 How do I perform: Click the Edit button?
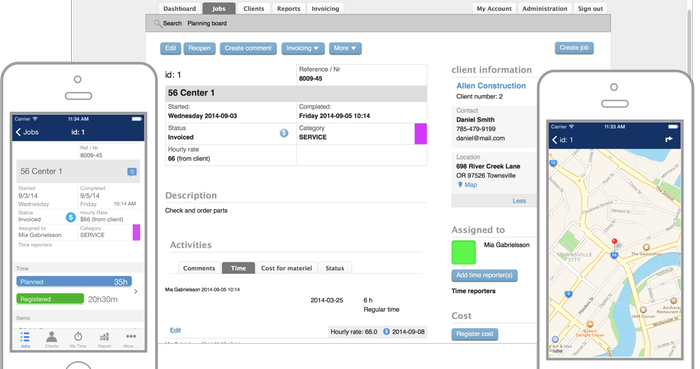point(171,48)
